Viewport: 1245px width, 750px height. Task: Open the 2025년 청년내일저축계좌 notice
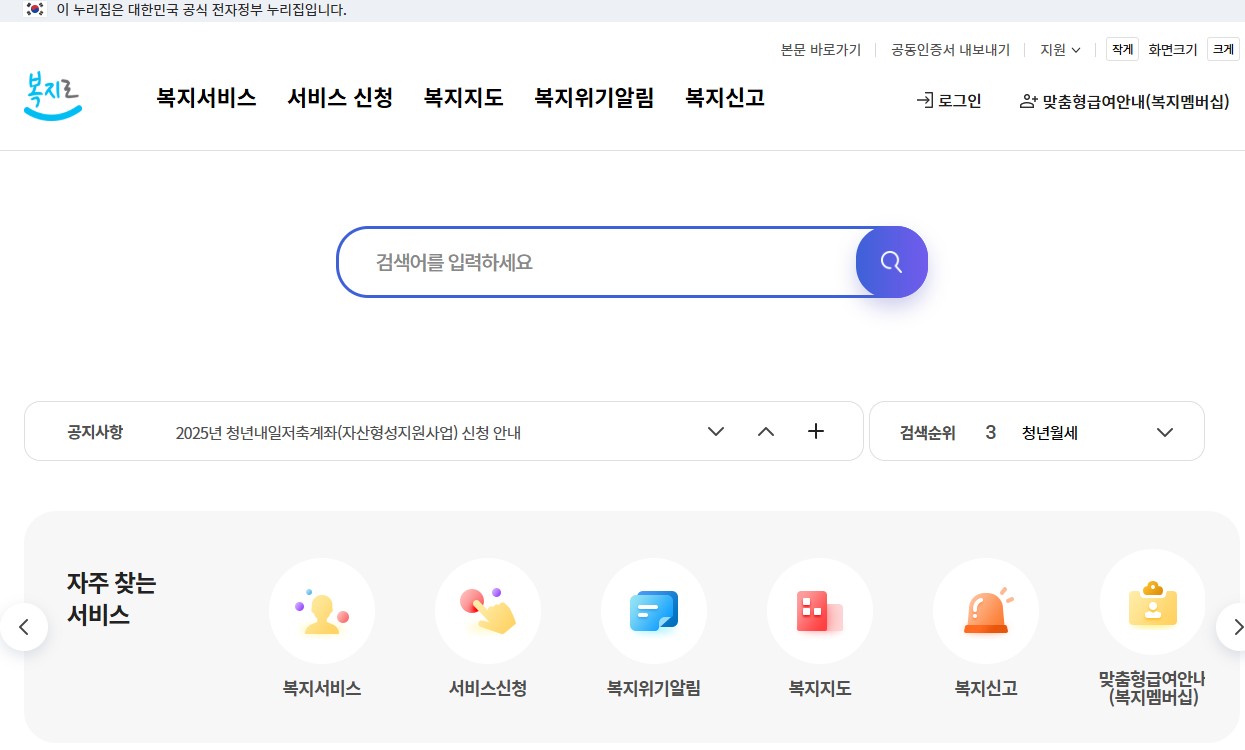(348, 433)
